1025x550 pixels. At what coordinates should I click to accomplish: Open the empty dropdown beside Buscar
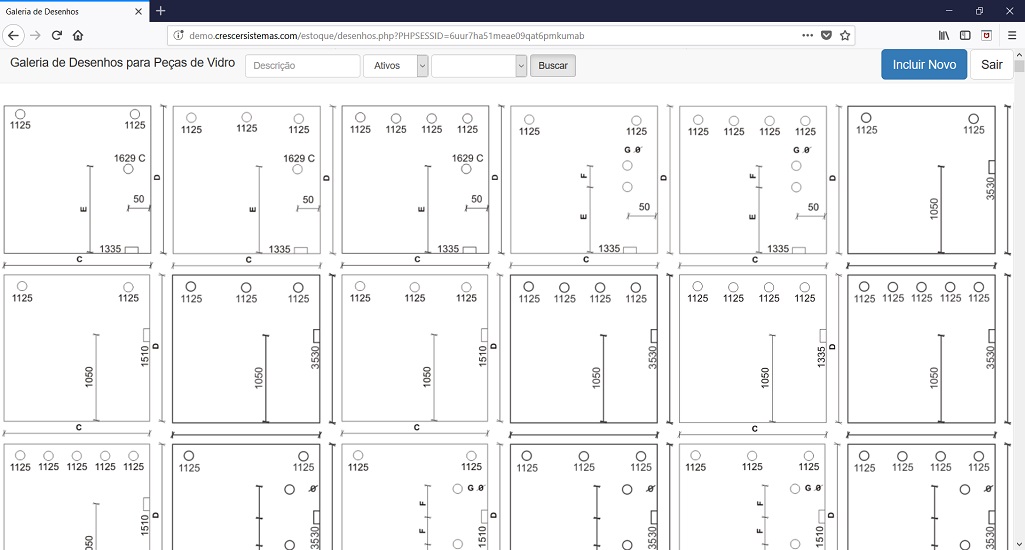coord(479,65)
